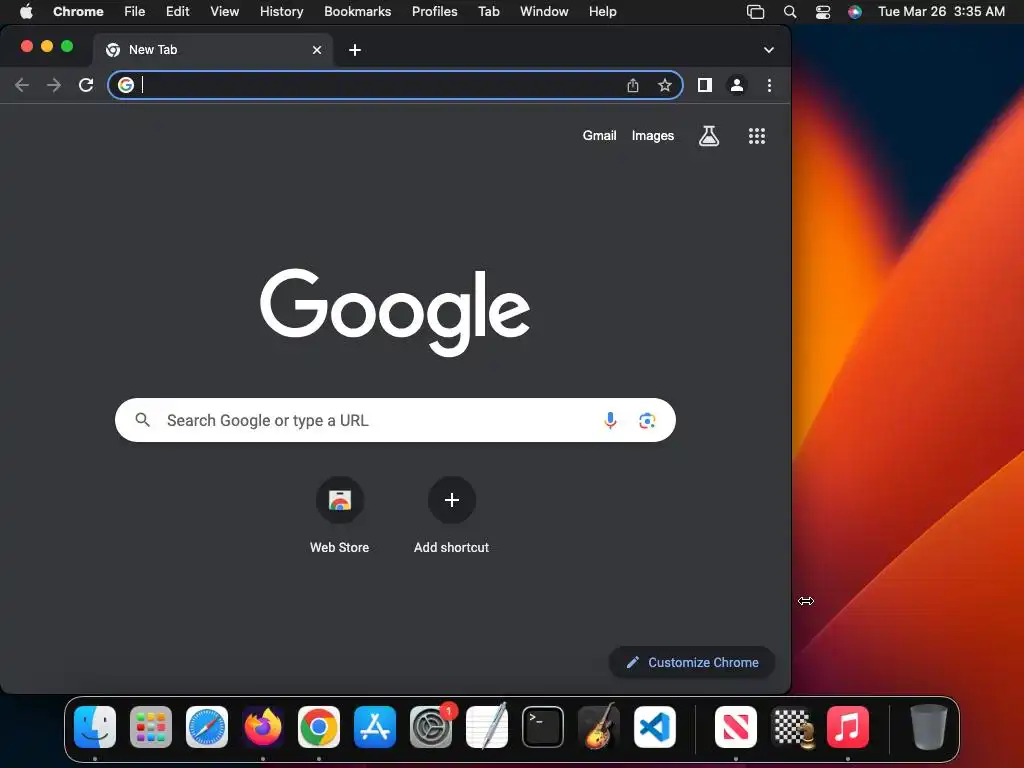Open the History menu
1024x768 pixels.
[281, 11]
